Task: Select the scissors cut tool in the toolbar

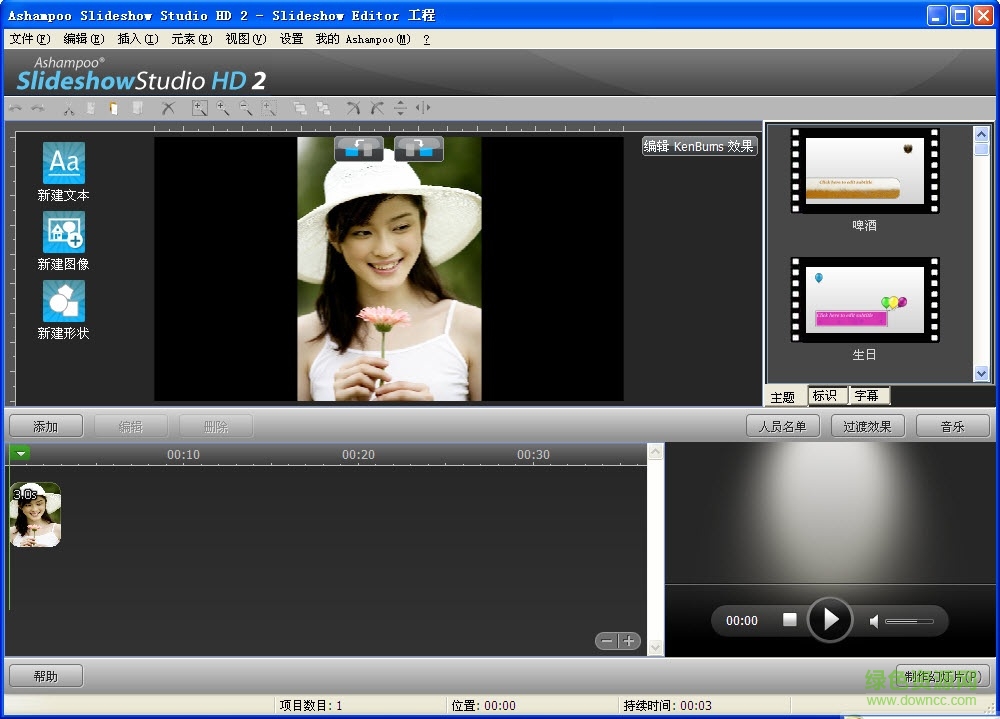Action: pos(67,108)
